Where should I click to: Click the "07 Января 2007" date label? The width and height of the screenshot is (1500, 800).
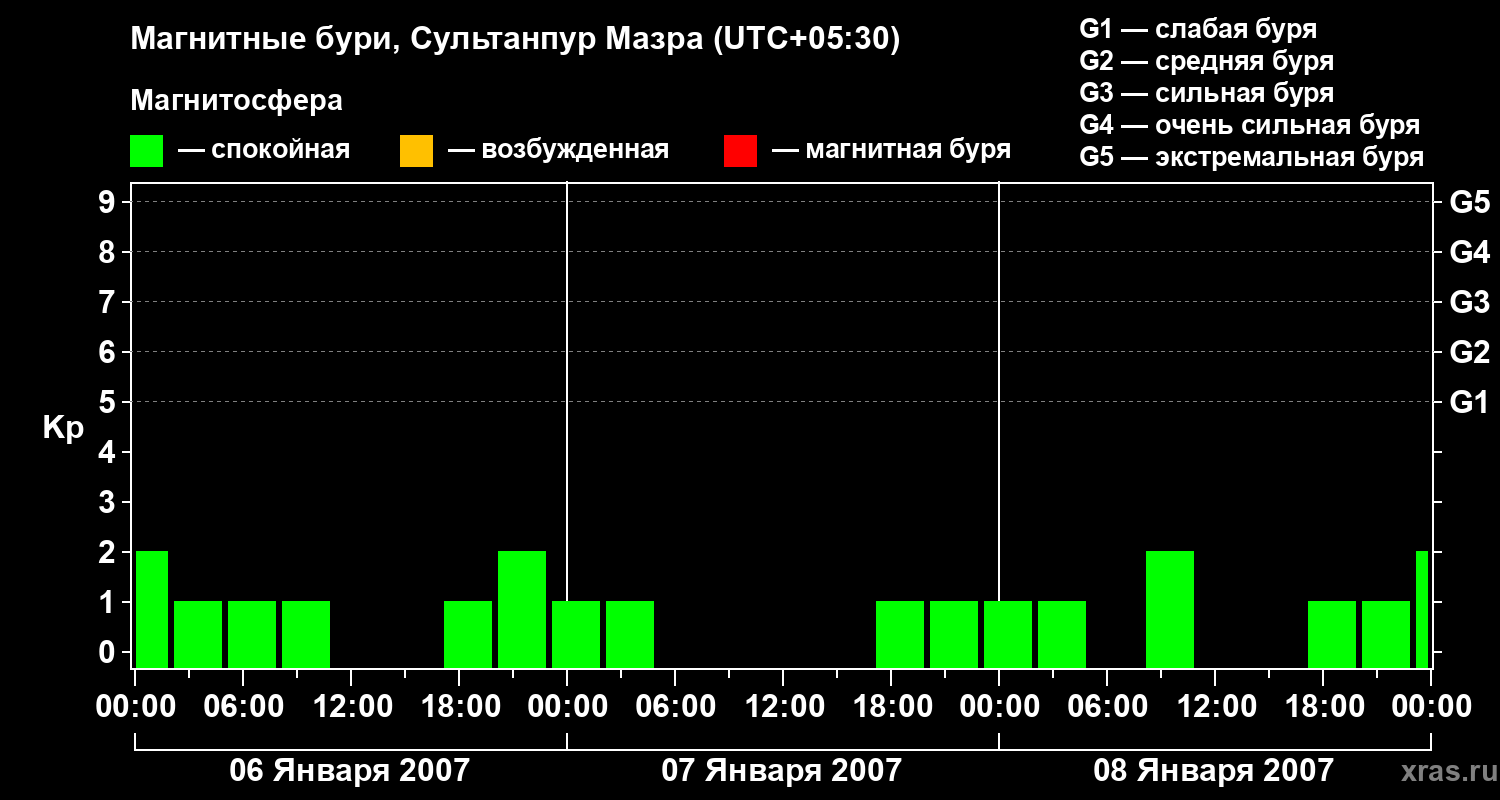[x=782, y=770]
